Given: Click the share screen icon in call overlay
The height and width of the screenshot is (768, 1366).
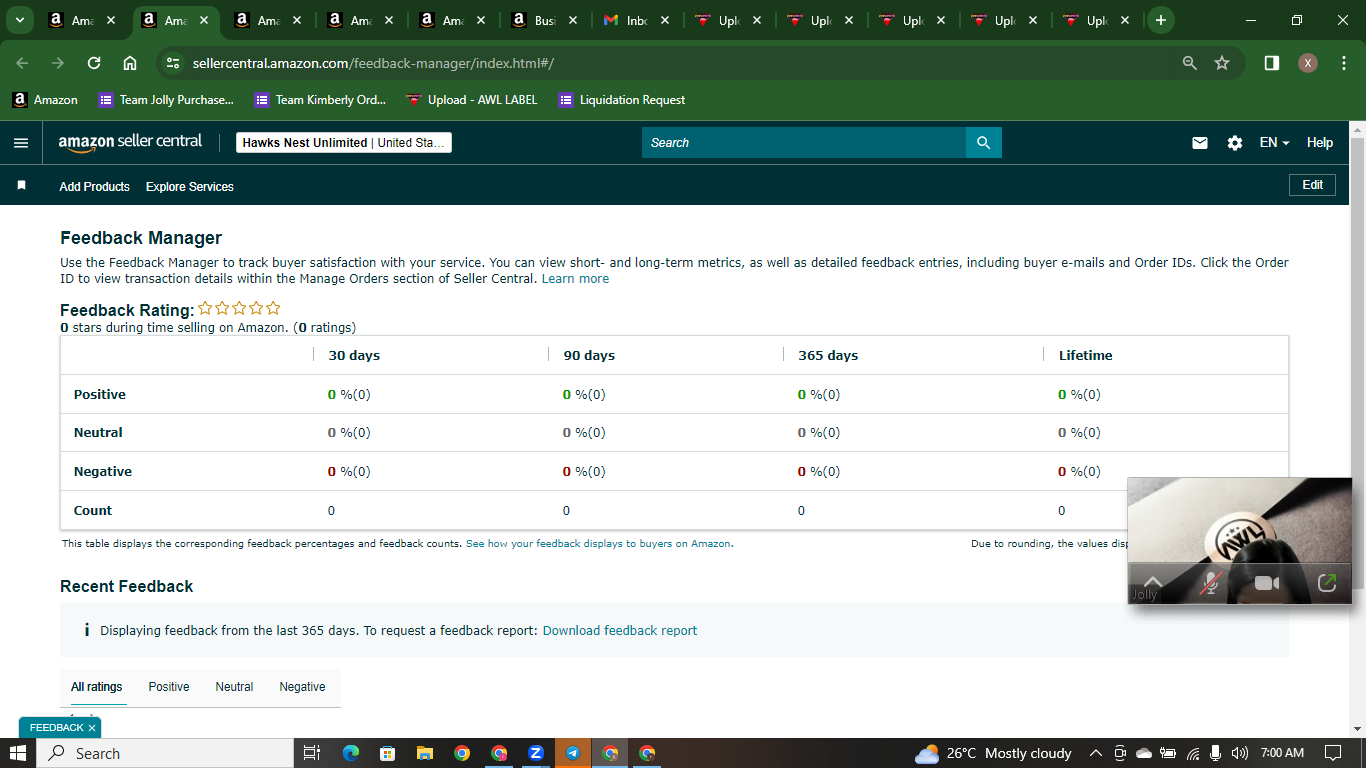Looking at the screenshot, I should point(1327,583).
